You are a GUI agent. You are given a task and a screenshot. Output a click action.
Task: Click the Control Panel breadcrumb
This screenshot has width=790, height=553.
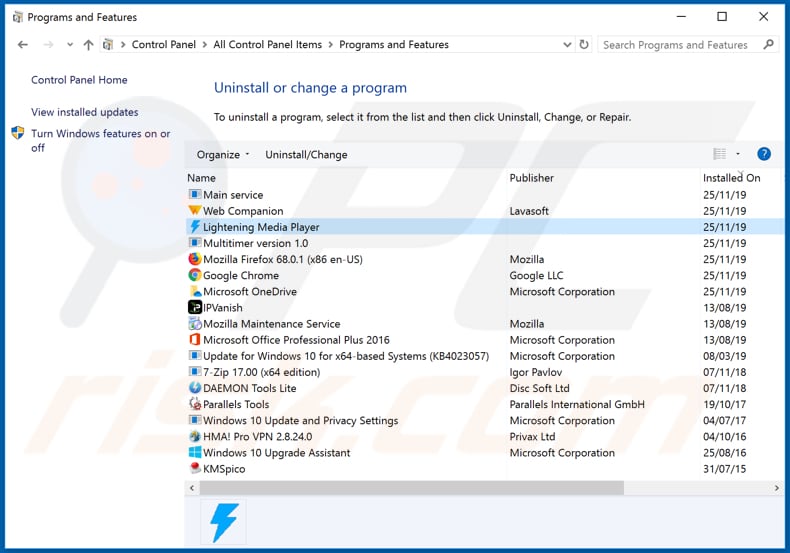[164, 44]
